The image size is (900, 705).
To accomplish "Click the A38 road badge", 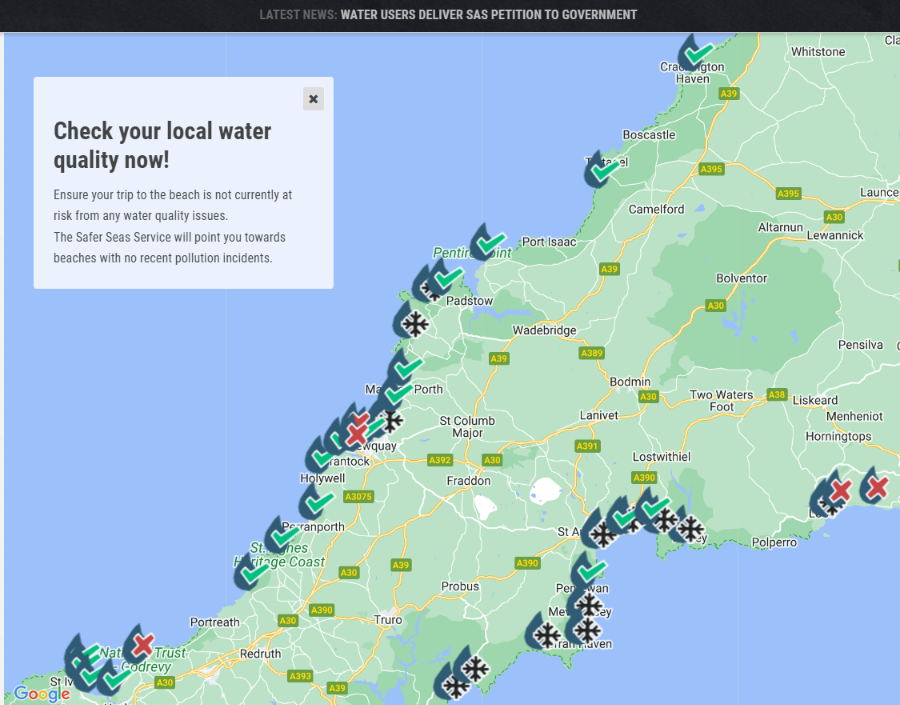I will pyautogui.click(x=777, y=394).
